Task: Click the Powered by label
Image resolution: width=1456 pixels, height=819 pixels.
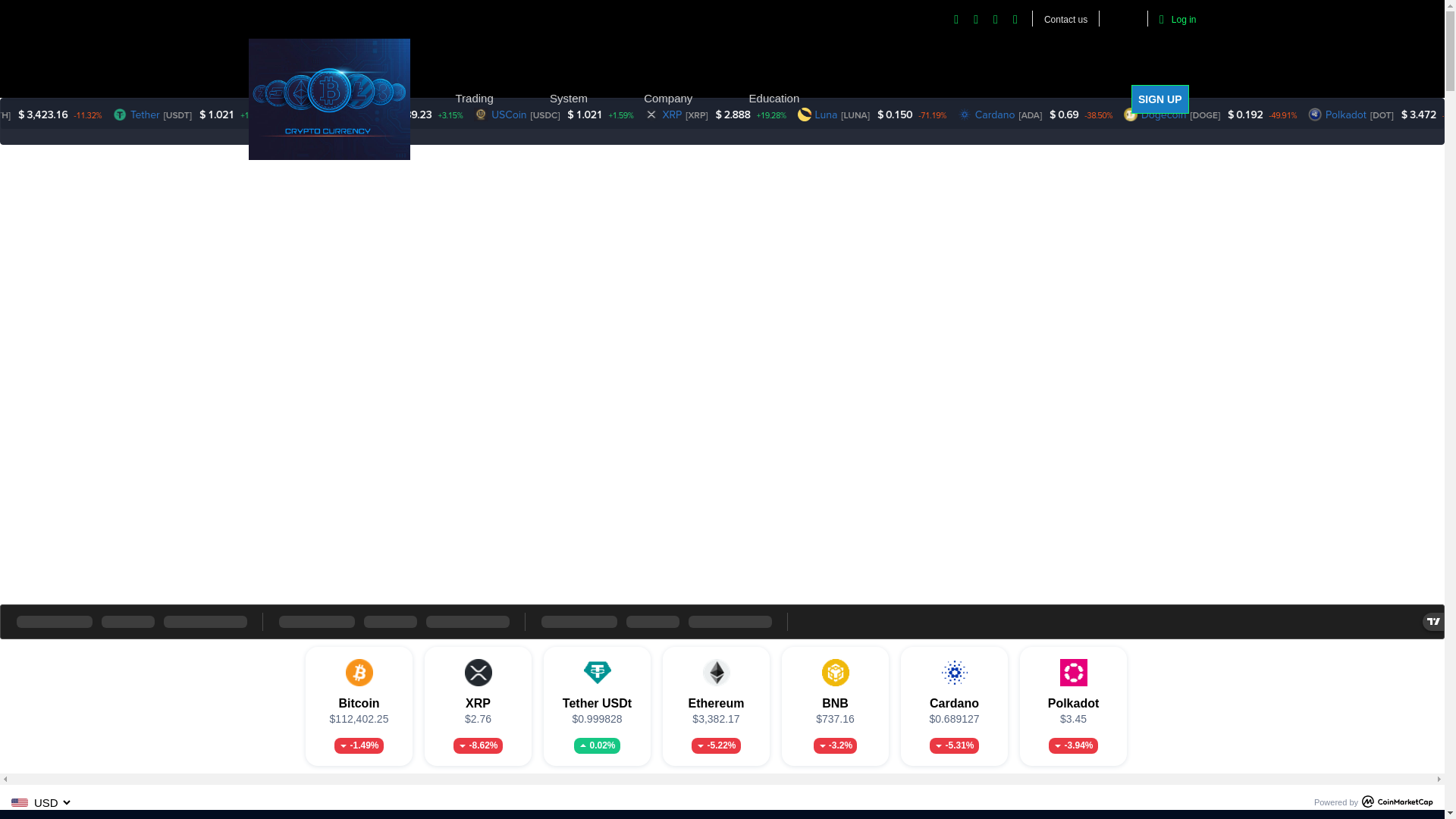Action: click(x=1335, y=802)
